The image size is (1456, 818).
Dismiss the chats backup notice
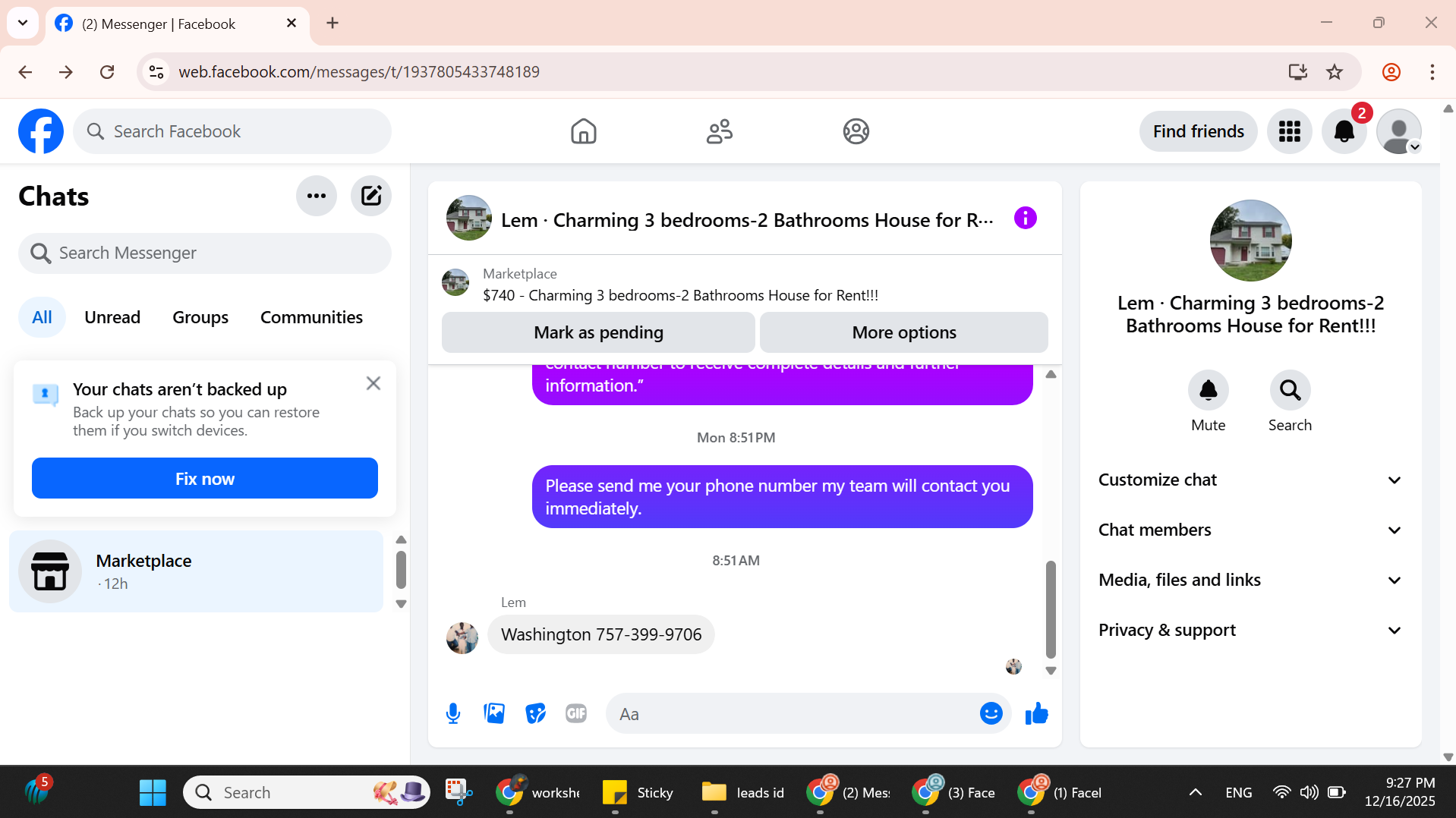pos(373,383)
